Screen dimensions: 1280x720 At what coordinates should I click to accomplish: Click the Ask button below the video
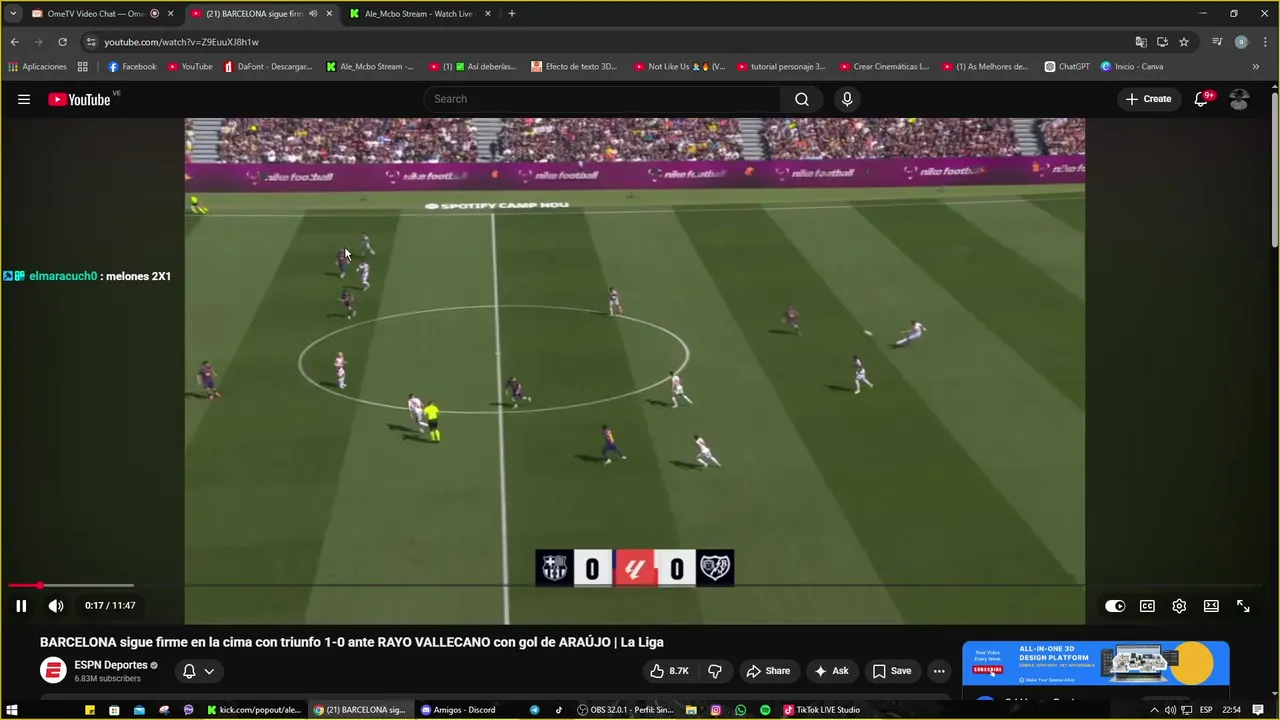click(x=831, y=671)
